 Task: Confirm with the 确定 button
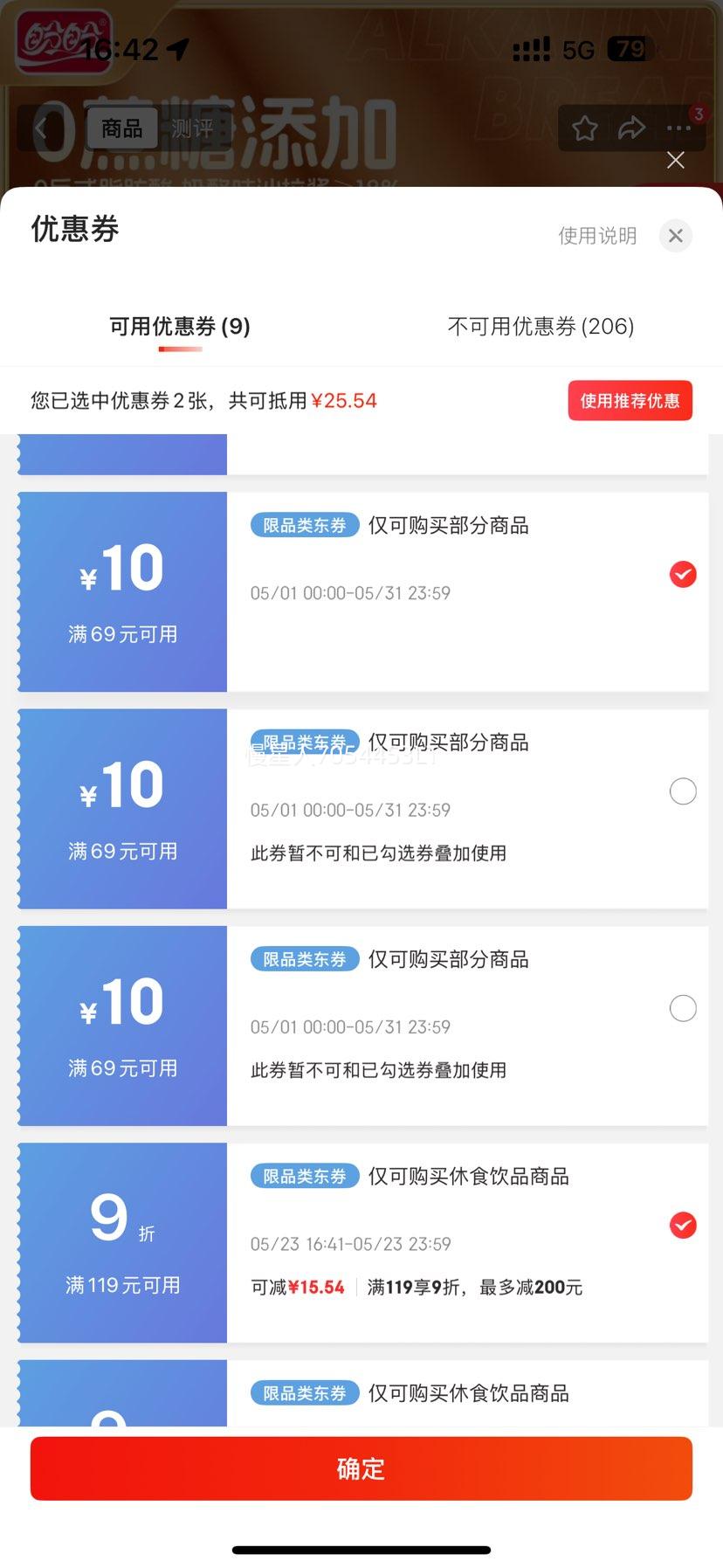point(361,1468)
